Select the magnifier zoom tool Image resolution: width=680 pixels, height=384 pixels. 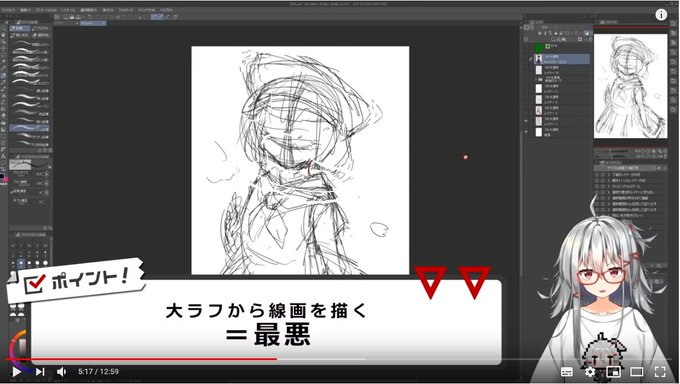coord(3,28)
